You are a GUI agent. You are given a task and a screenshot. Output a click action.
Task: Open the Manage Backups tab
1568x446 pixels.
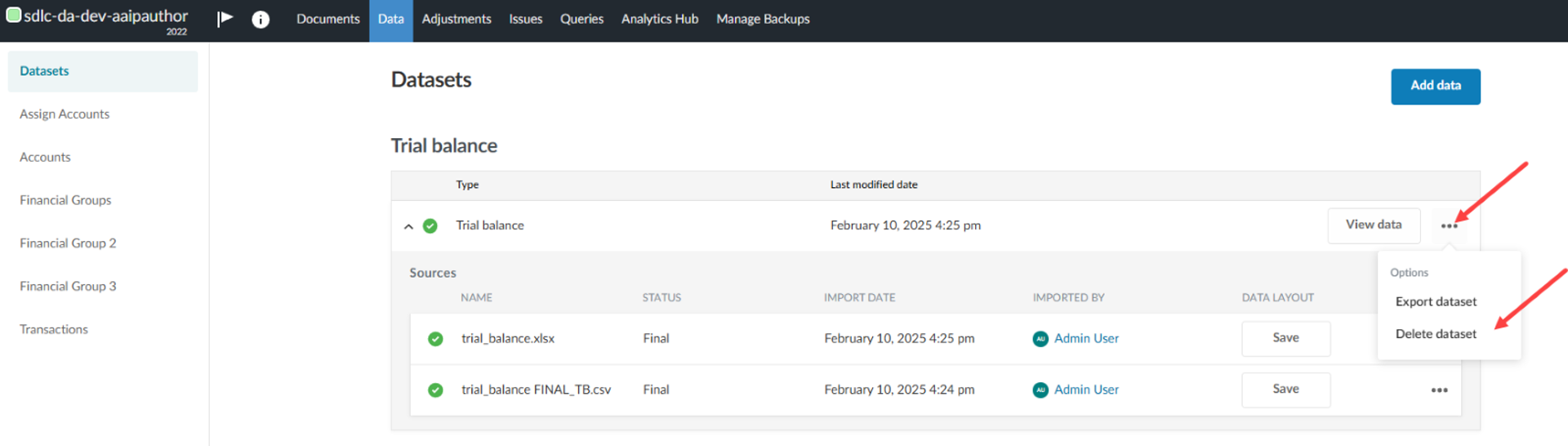(x=763, y=19)
